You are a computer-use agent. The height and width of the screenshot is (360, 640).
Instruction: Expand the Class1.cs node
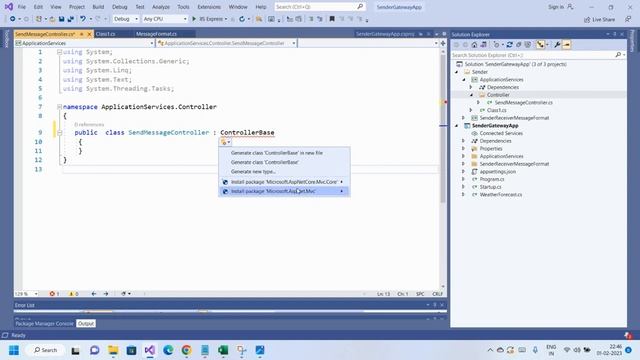coord(471,110)
